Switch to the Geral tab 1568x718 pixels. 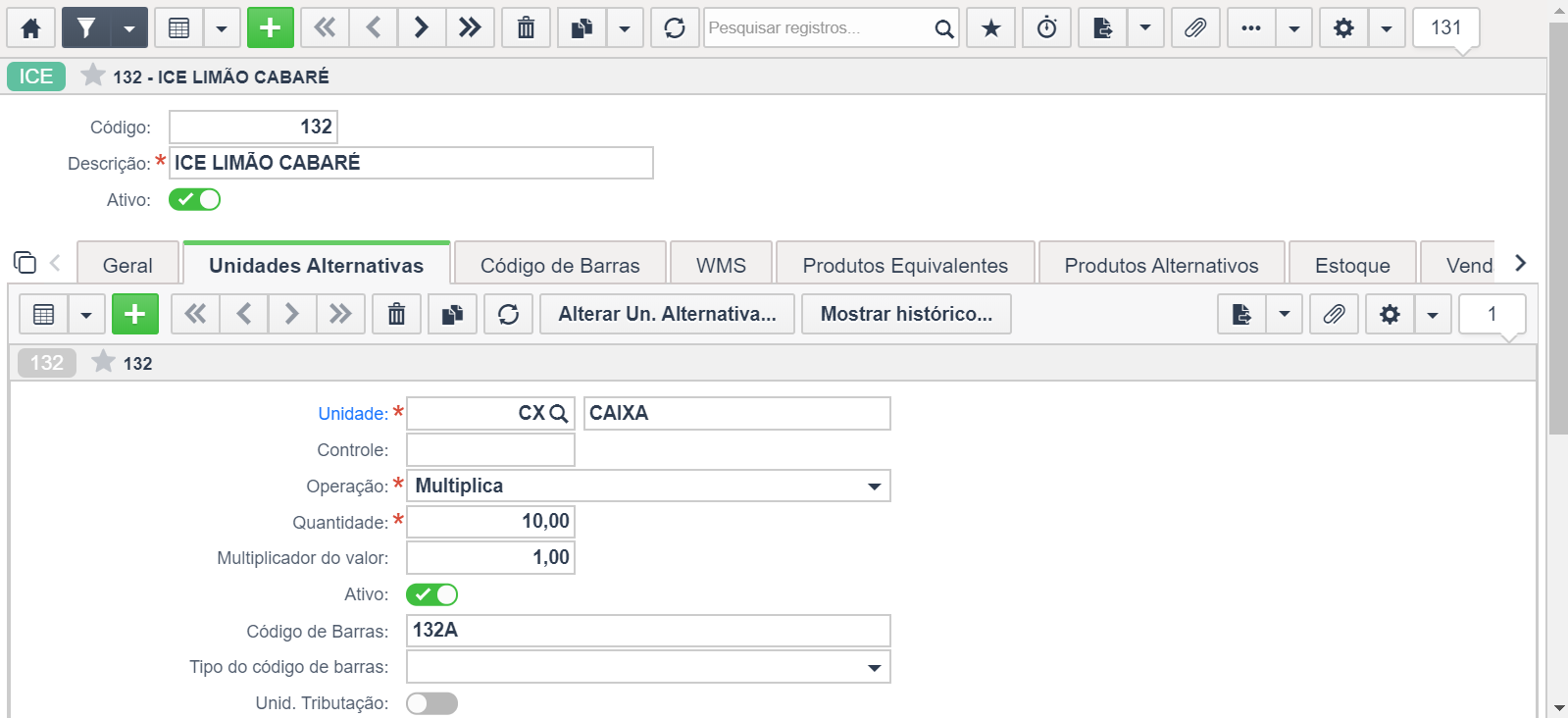click(x=127, y=265)
